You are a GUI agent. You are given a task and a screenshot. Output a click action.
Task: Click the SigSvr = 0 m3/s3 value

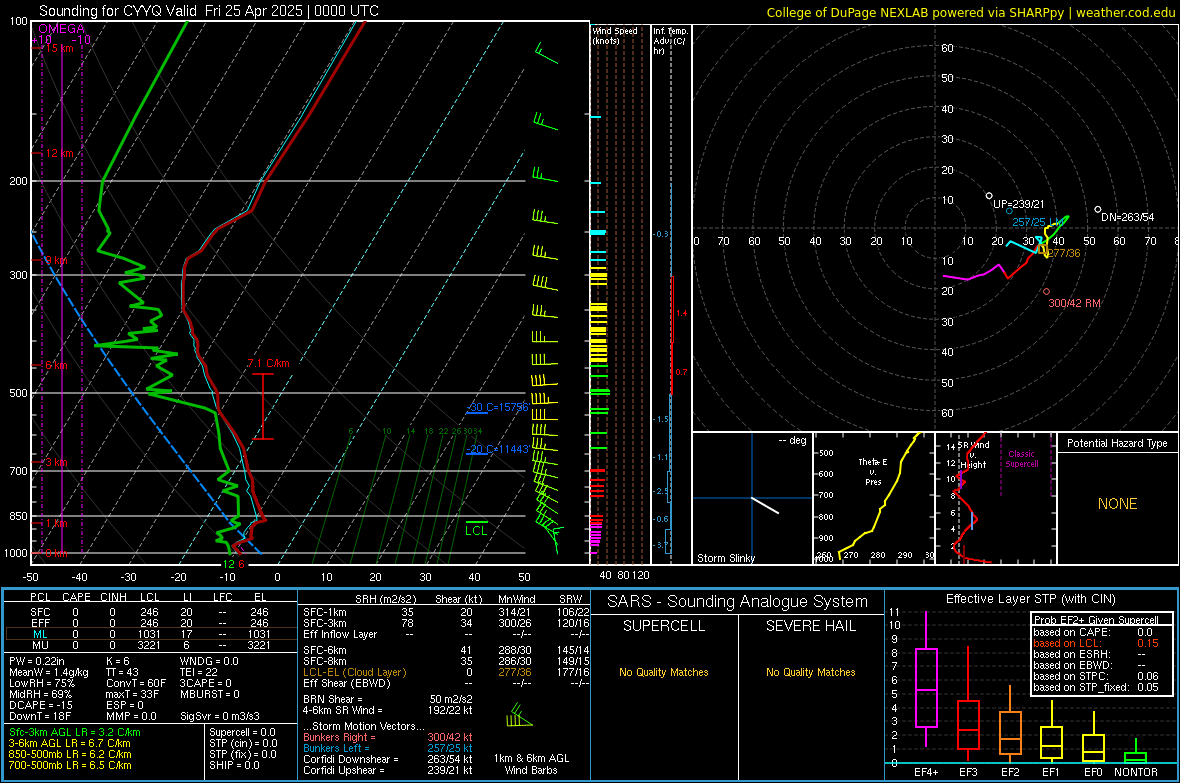tap(220, 716)
